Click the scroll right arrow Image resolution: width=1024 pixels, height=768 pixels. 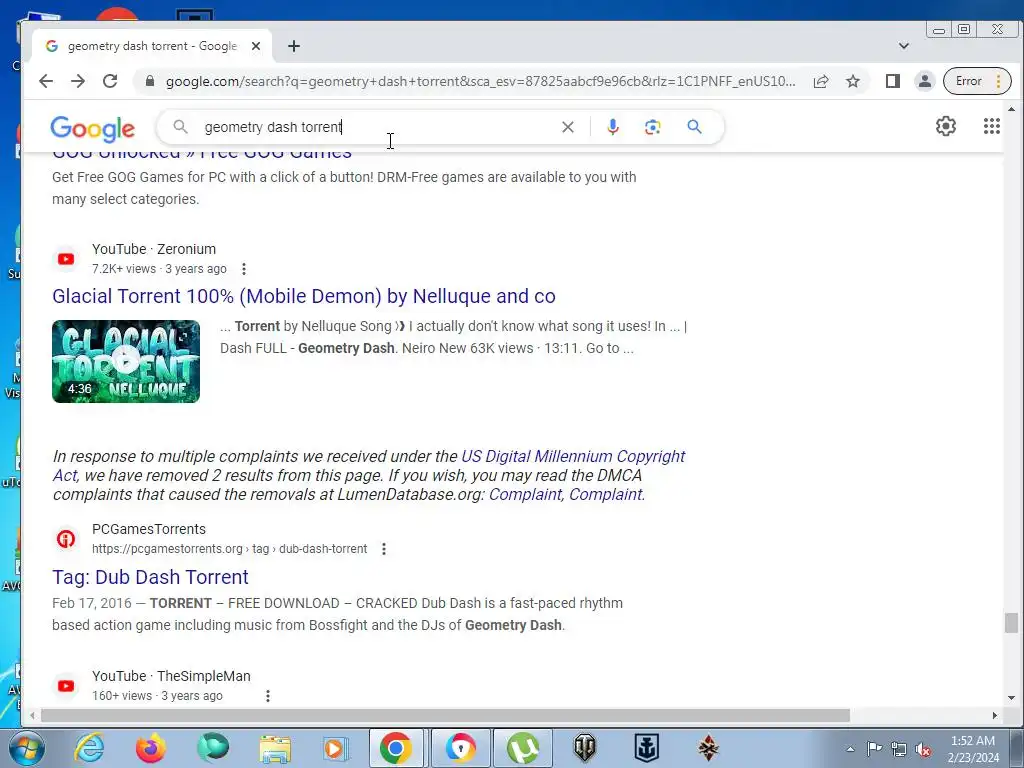[x=995, y=716]
